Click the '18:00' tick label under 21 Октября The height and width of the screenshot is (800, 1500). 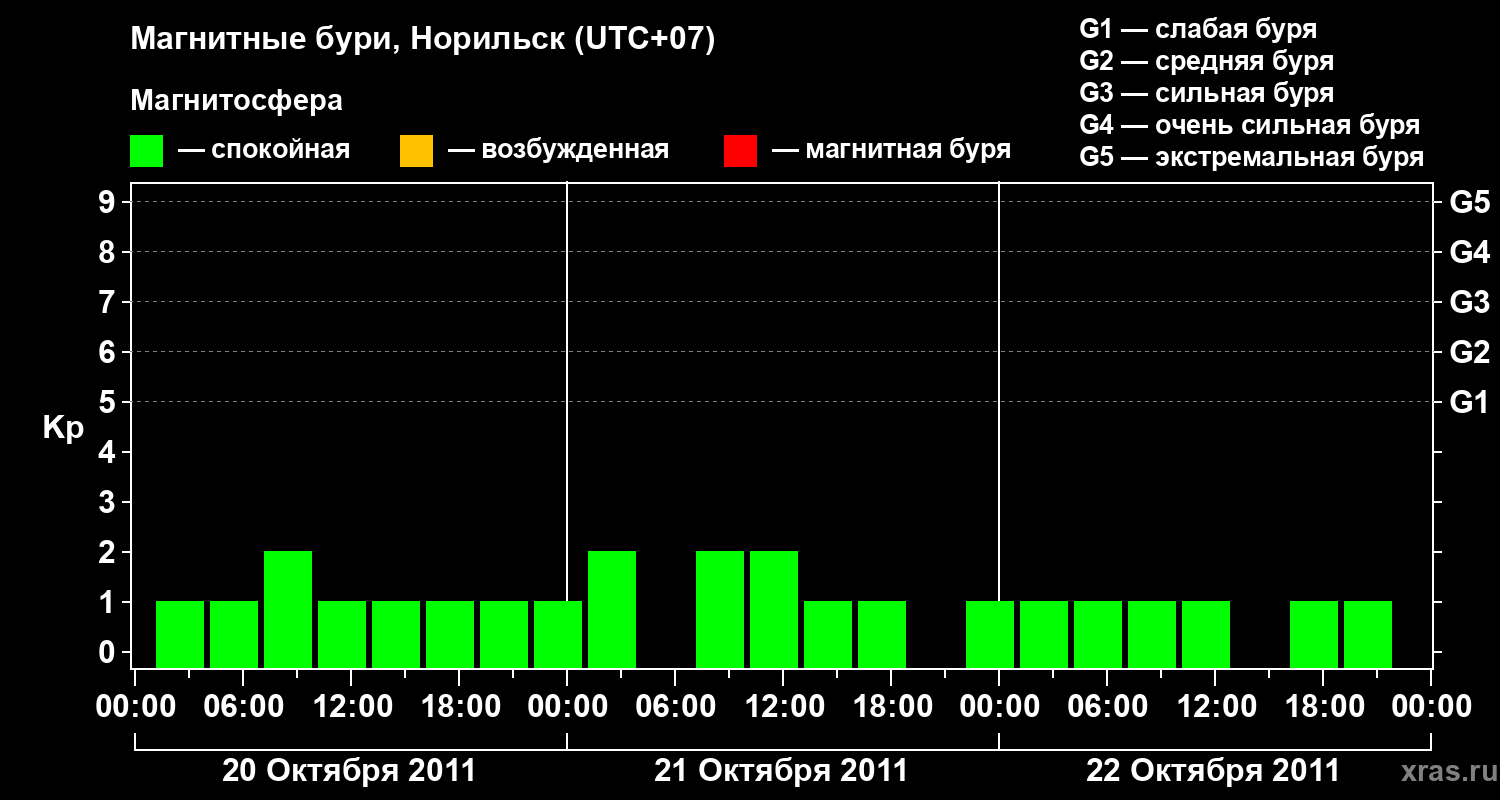891,706
